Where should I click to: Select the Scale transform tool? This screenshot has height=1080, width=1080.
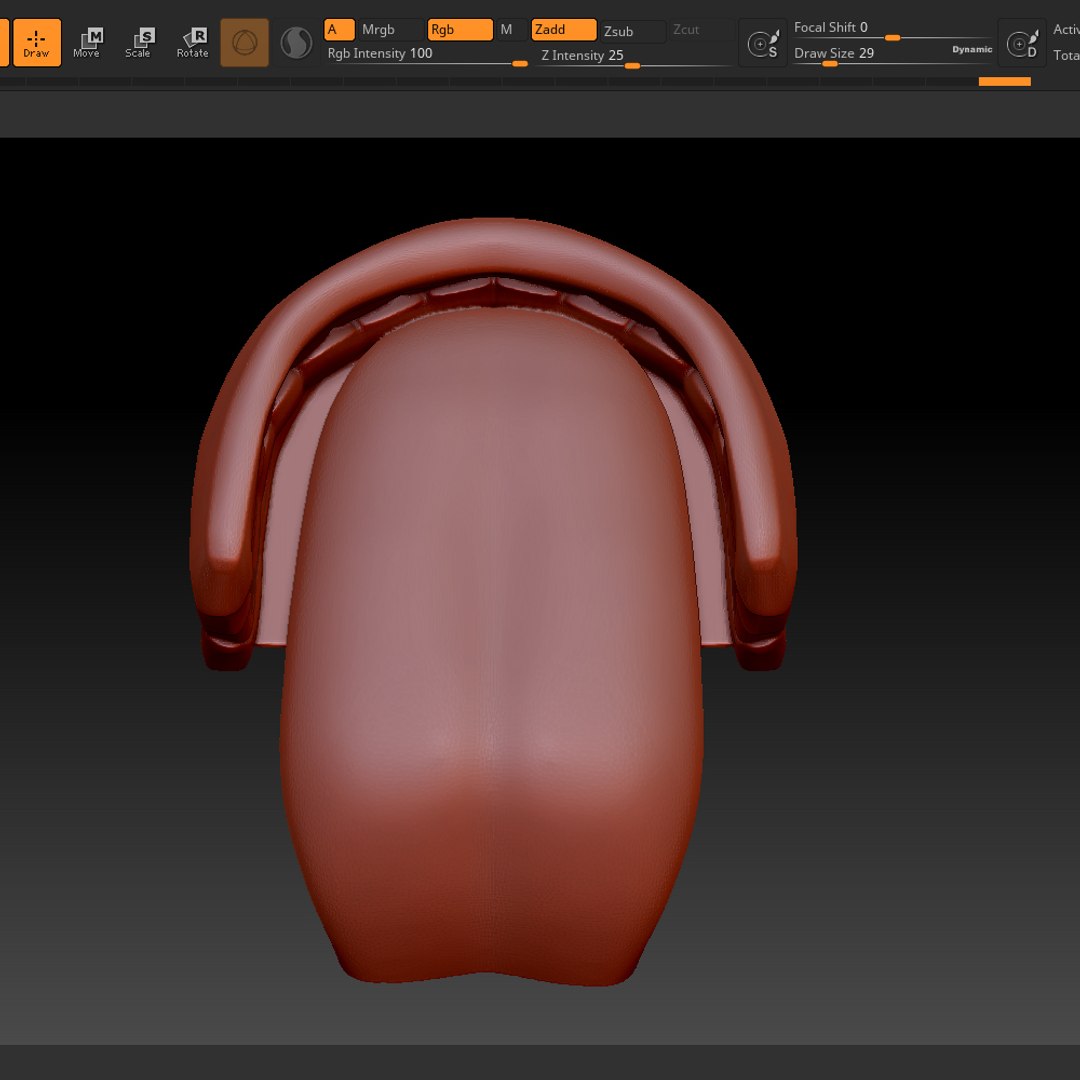point(138,43)
